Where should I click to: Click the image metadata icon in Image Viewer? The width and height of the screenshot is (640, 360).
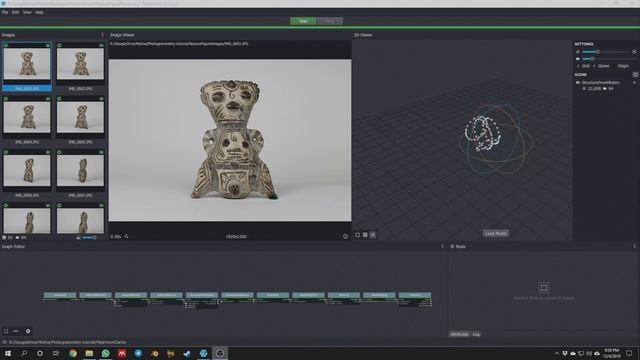pyautogui.click(x=345, y=236)
